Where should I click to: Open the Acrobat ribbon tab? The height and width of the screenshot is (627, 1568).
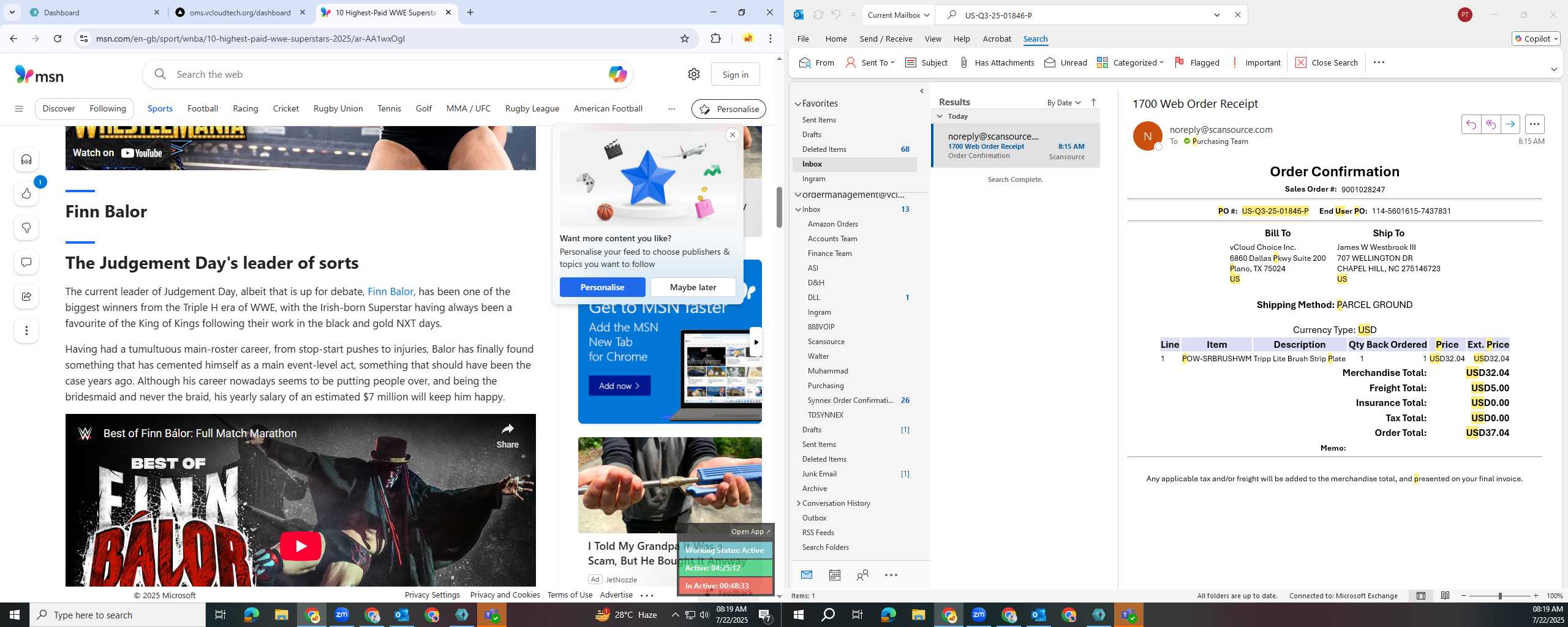click(x=997, y=39)
